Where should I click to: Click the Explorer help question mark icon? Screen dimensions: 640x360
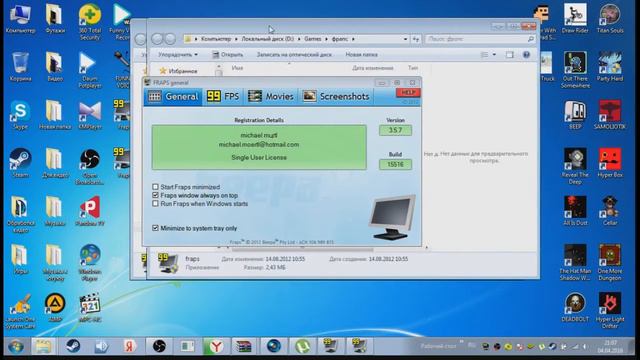(x=527, y=55)
